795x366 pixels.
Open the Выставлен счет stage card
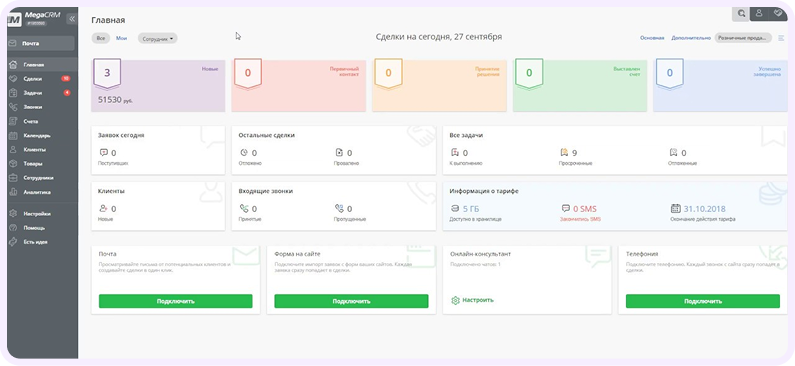coord(580,86)
